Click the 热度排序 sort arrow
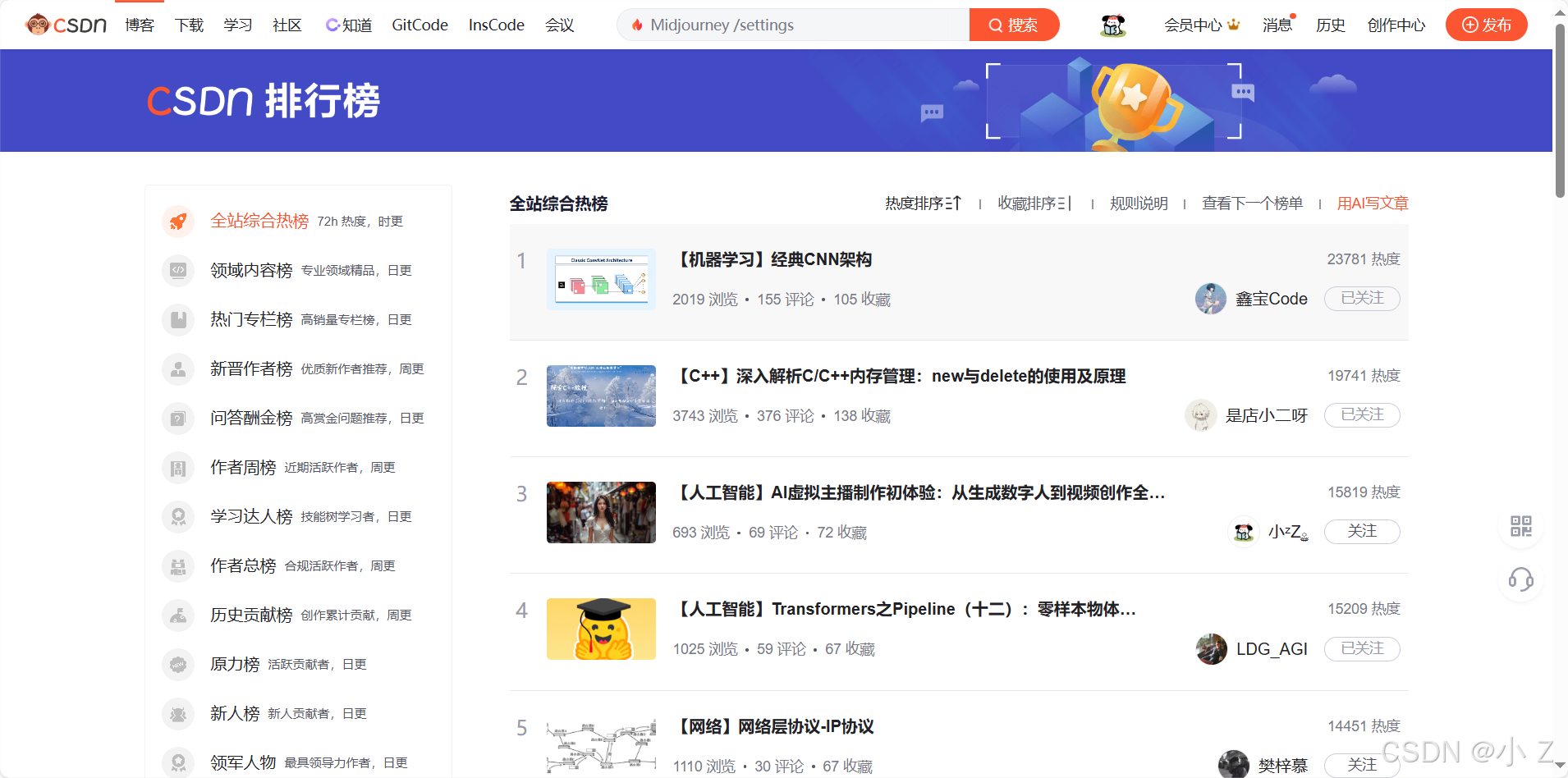The width and height of the screenshot is (1568, 778). (x=956, y=203)
